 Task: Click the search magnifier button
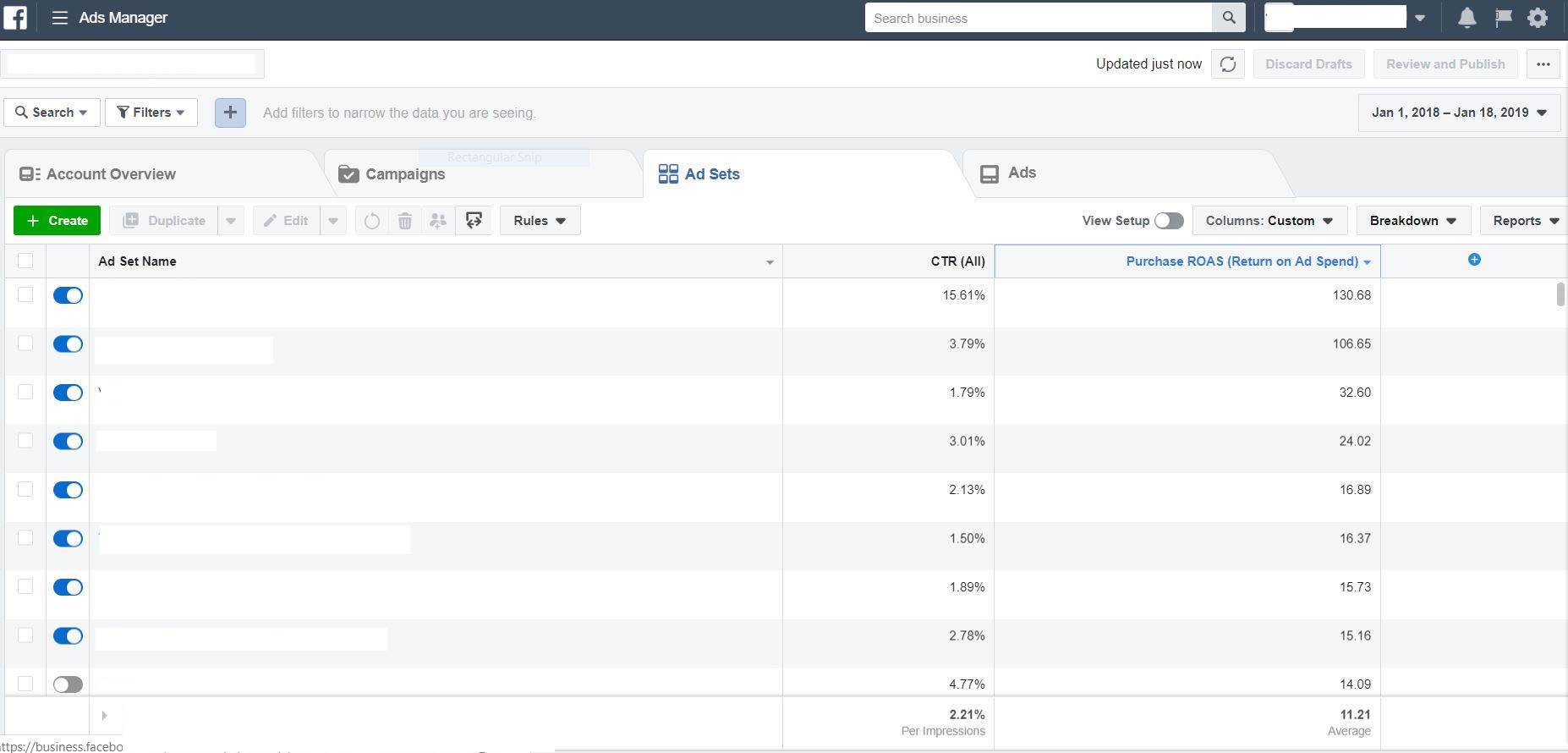(x=1228, y=18)
